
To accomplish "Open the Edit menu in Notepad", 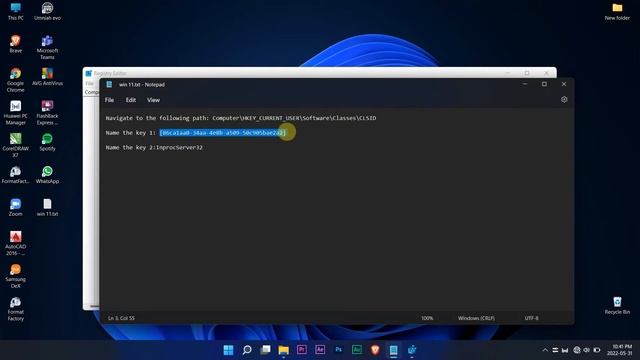I will tap(131, 100).
